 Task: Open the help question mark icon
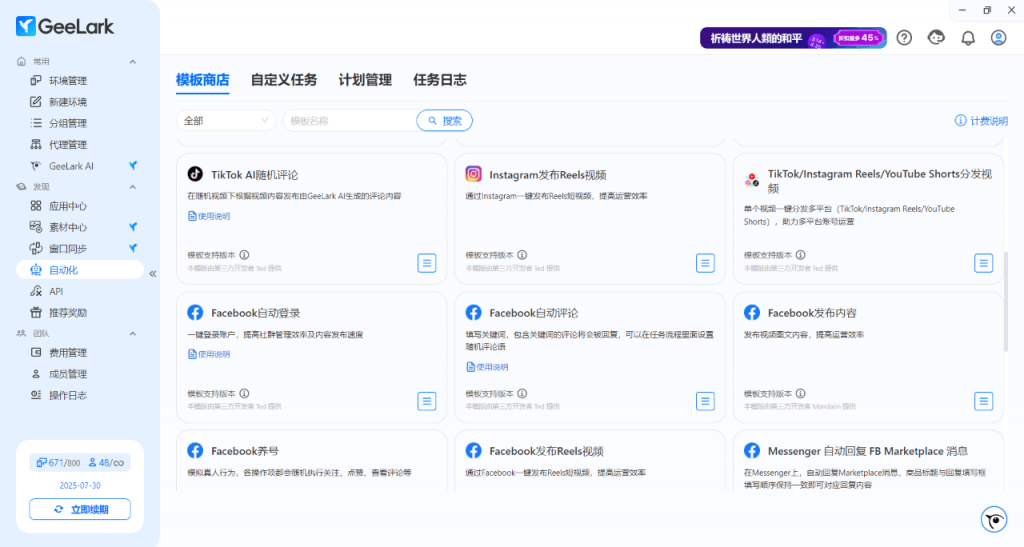[904, 38]
